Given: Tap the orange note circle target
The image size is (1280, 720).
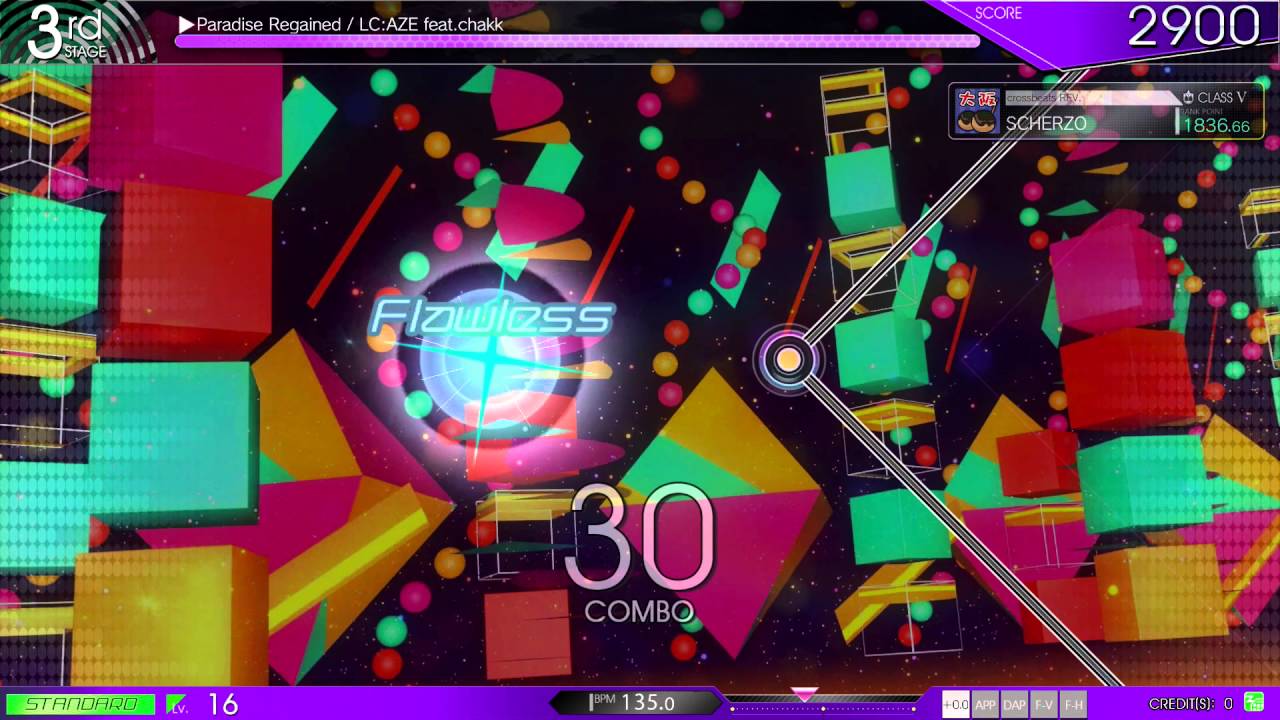Looking at the screenshot, I should [x=789, y=360].
